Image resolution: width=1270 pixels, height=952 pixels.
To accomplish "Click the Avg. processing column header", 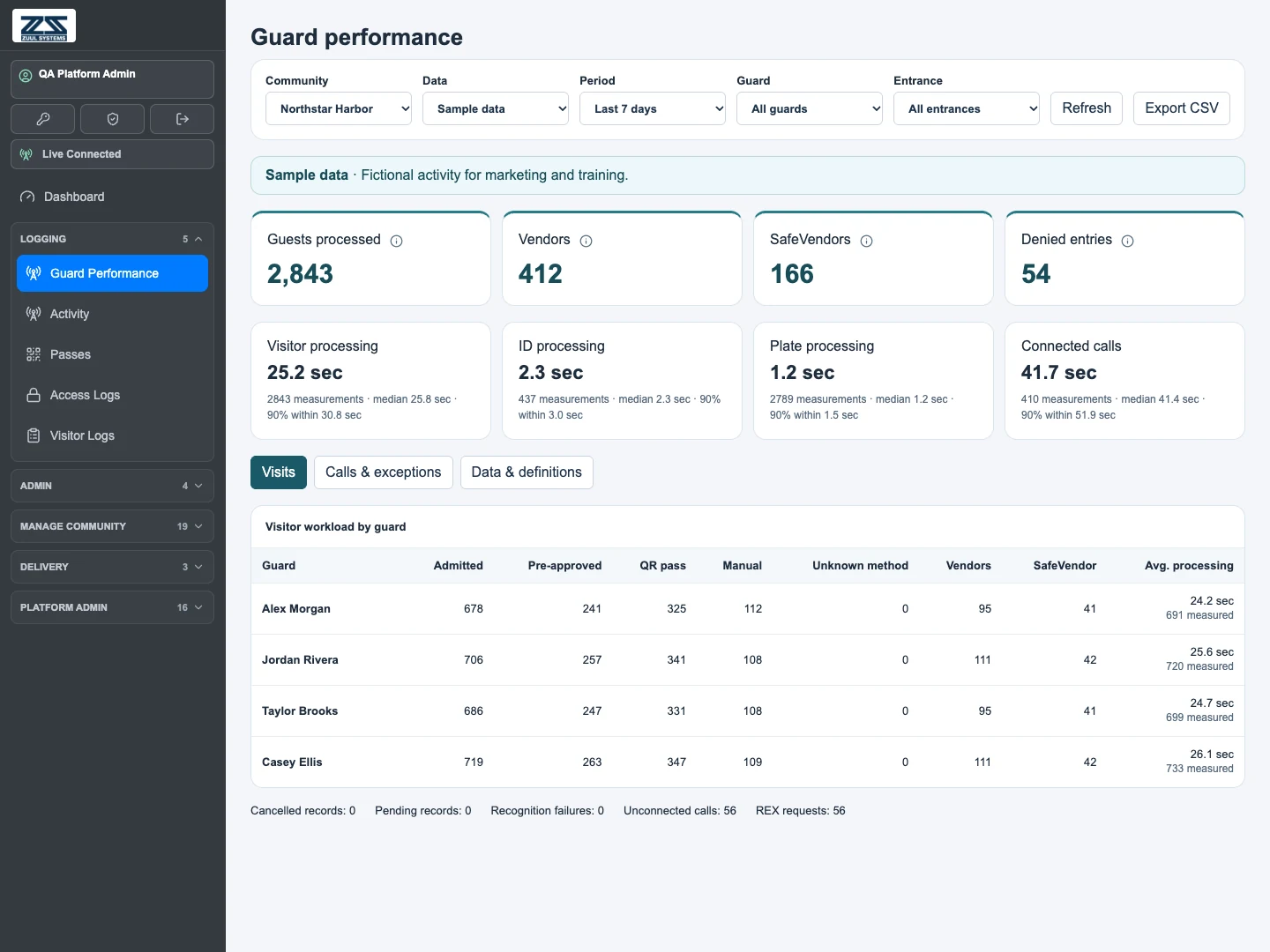I will pos(1189,566).
